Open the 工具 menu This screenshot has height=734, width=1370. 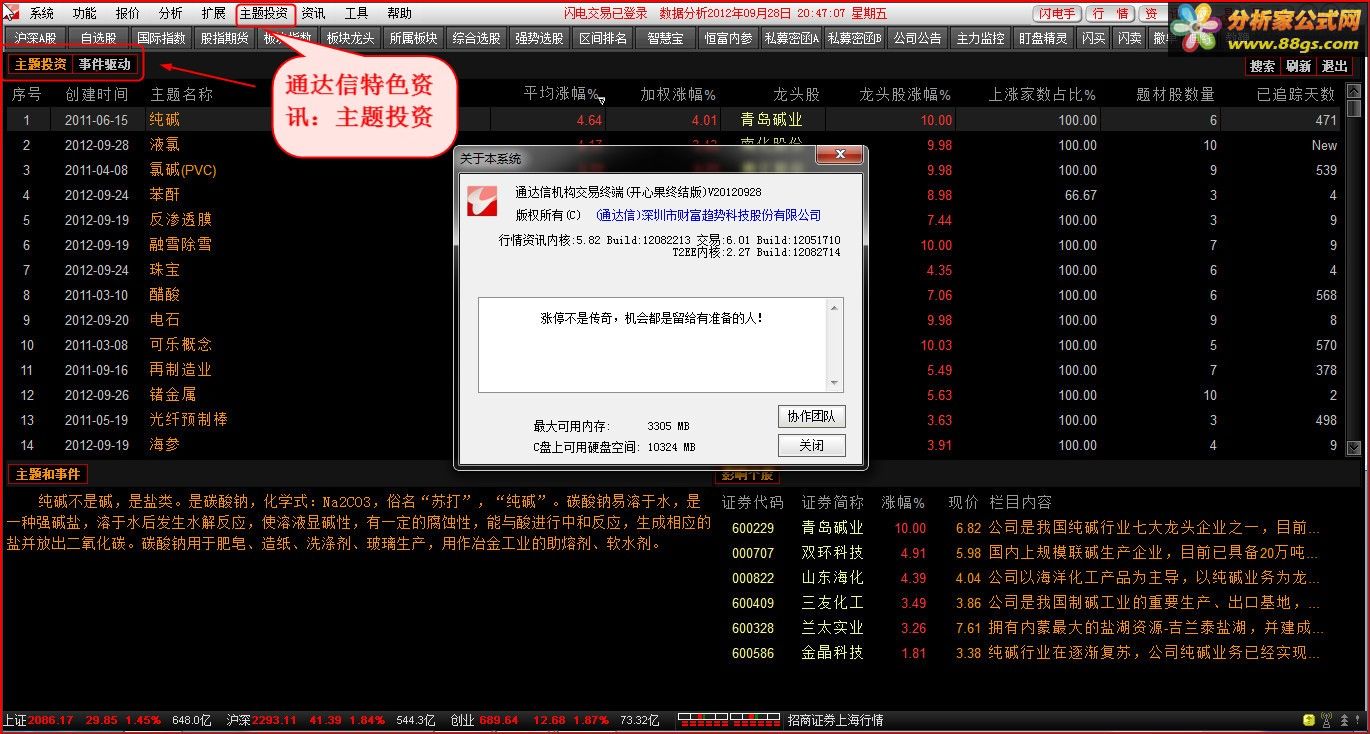click(x=357, y=13)
